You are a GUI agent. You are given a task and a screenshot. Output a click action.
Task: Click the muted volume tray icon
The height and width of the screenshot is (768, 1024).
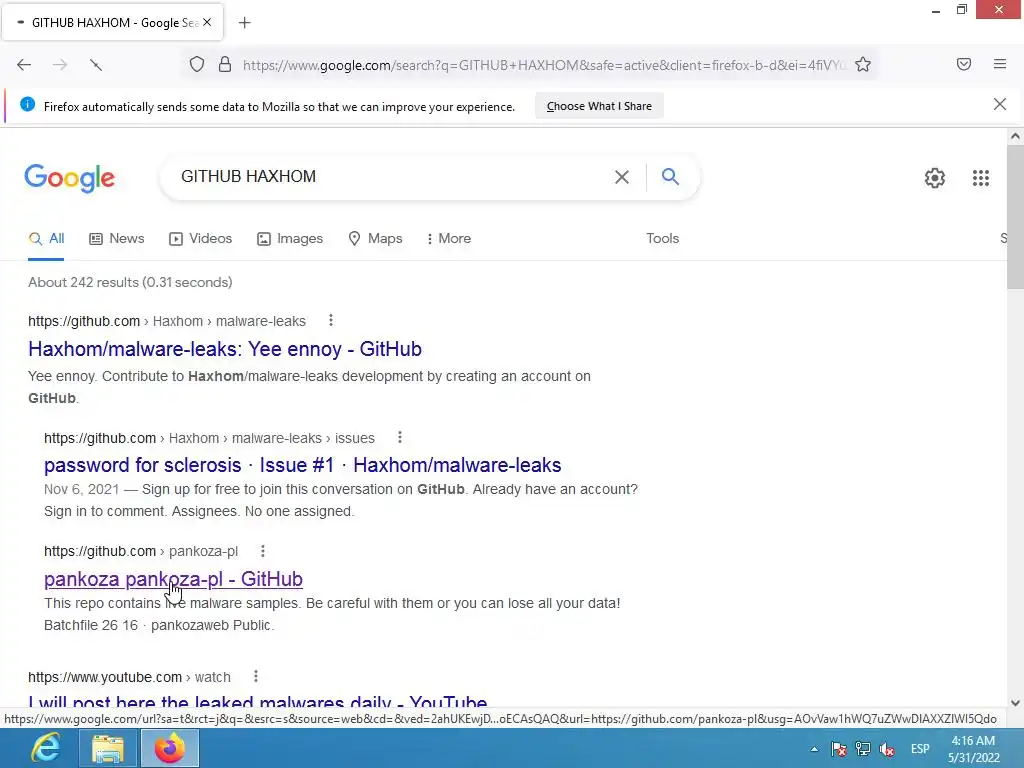tap(887, 749)
